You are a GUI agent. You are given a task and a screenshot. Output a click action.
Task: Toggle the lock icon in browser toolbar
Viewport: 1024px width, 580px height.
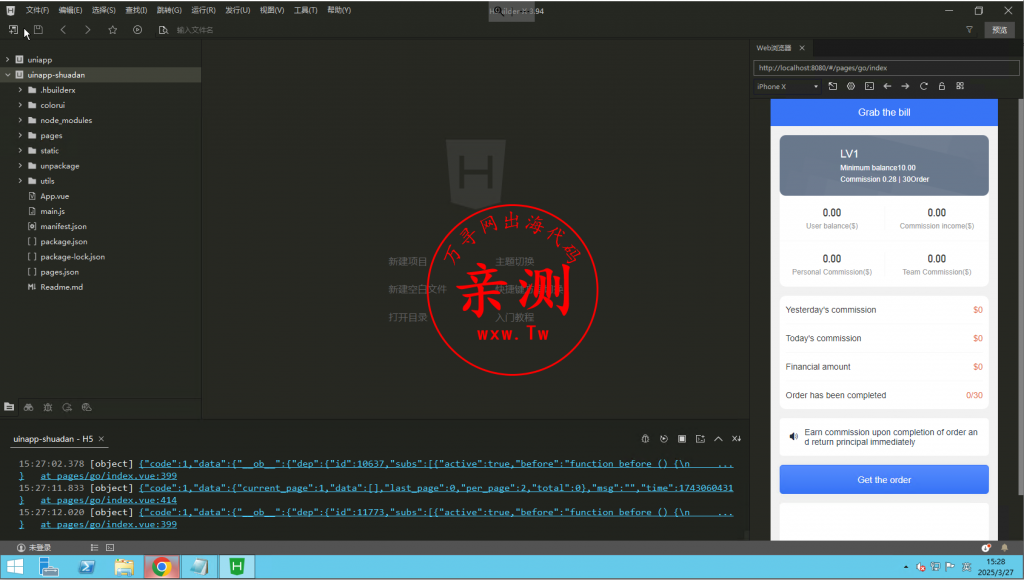point(942,86)
